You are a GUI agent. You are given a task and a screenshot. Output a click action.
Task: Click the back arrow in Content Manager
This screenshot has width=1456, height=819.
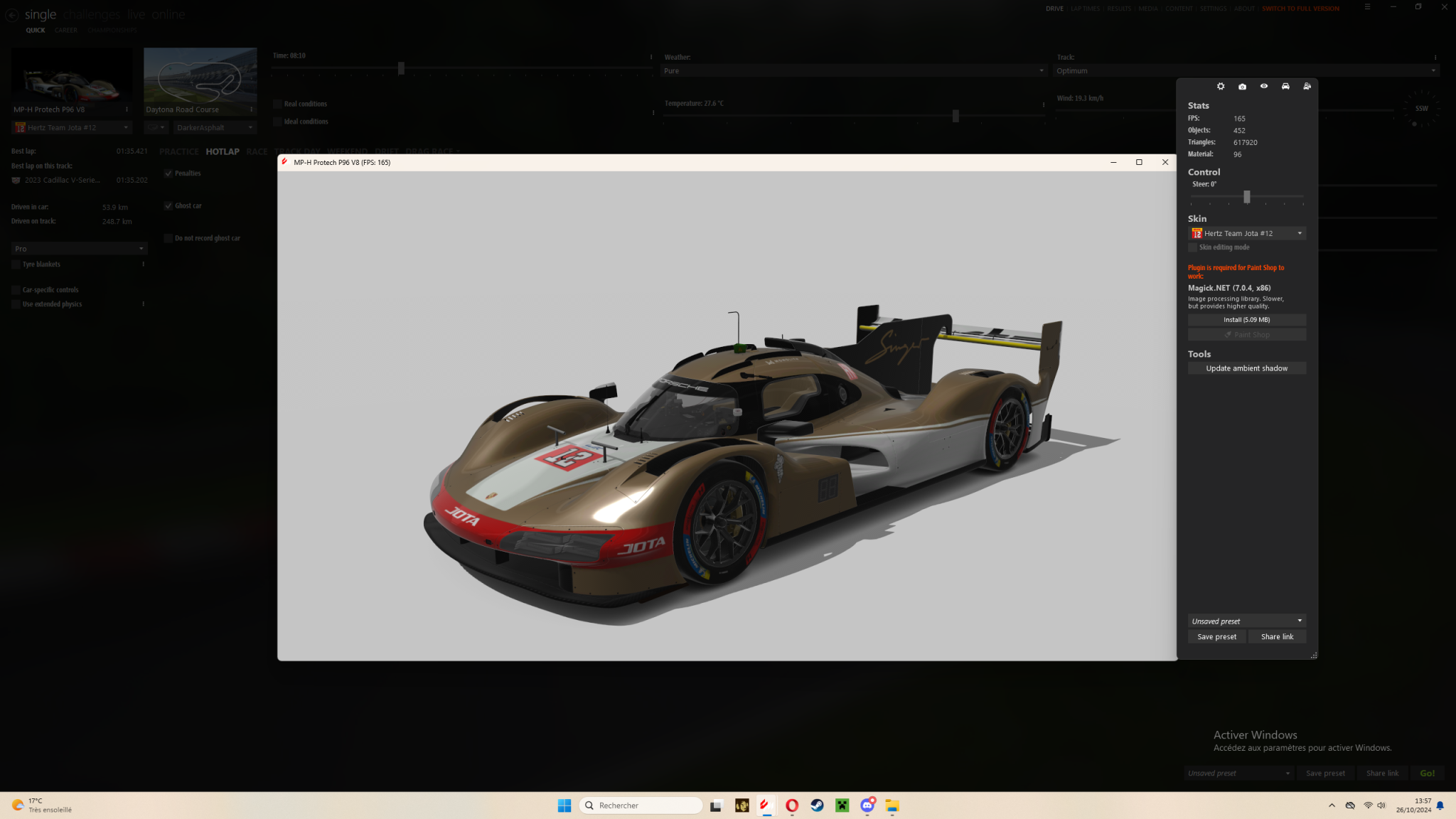11,14
